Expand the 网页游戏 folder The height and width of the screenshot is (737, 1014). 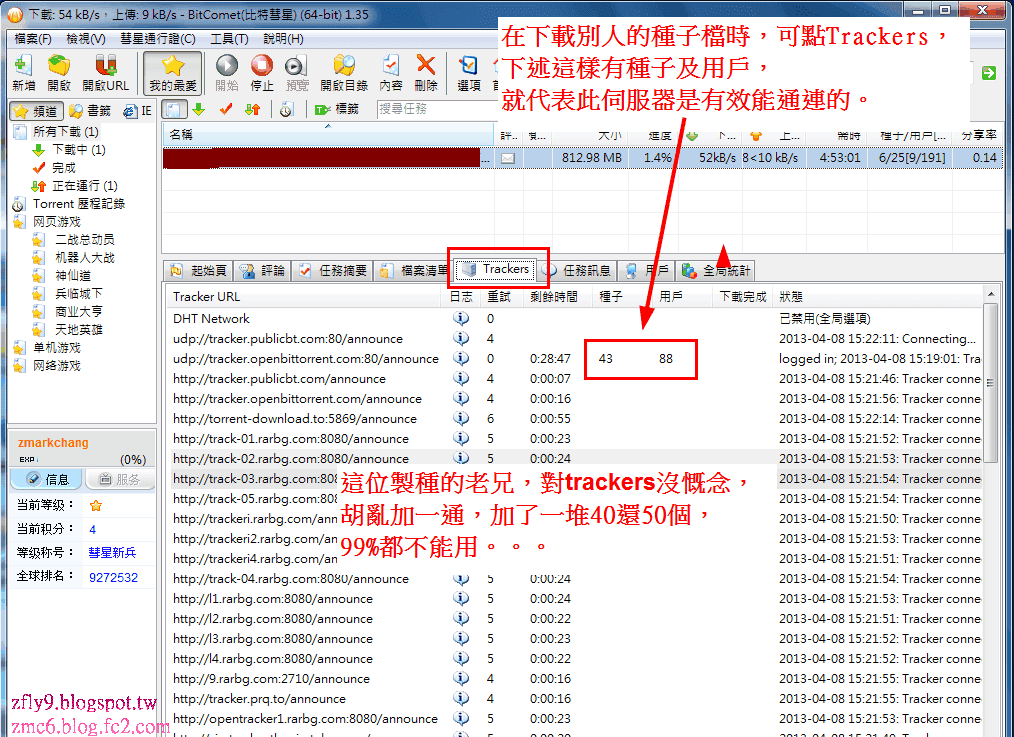(57, 222)
